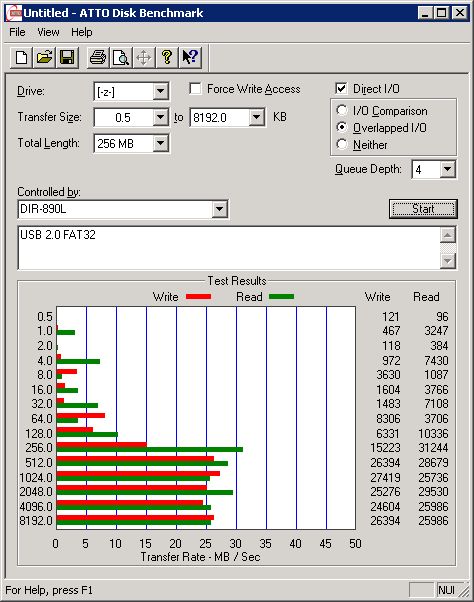This screenshot has height=602, width=474.
Task: Click the read value 31244 in results
Action: tap(433, 448)
